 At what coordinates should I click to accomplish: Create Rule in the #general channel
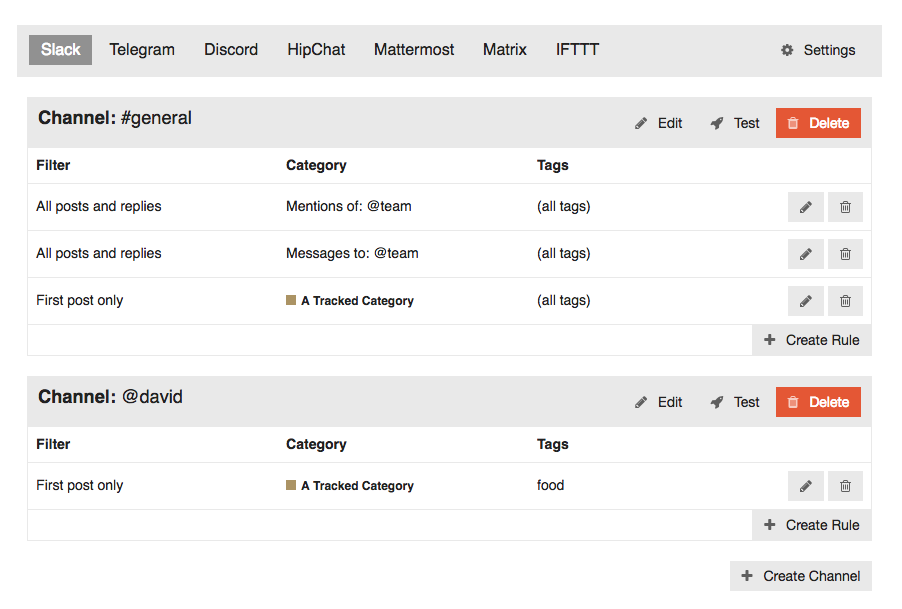click(811, 340)
